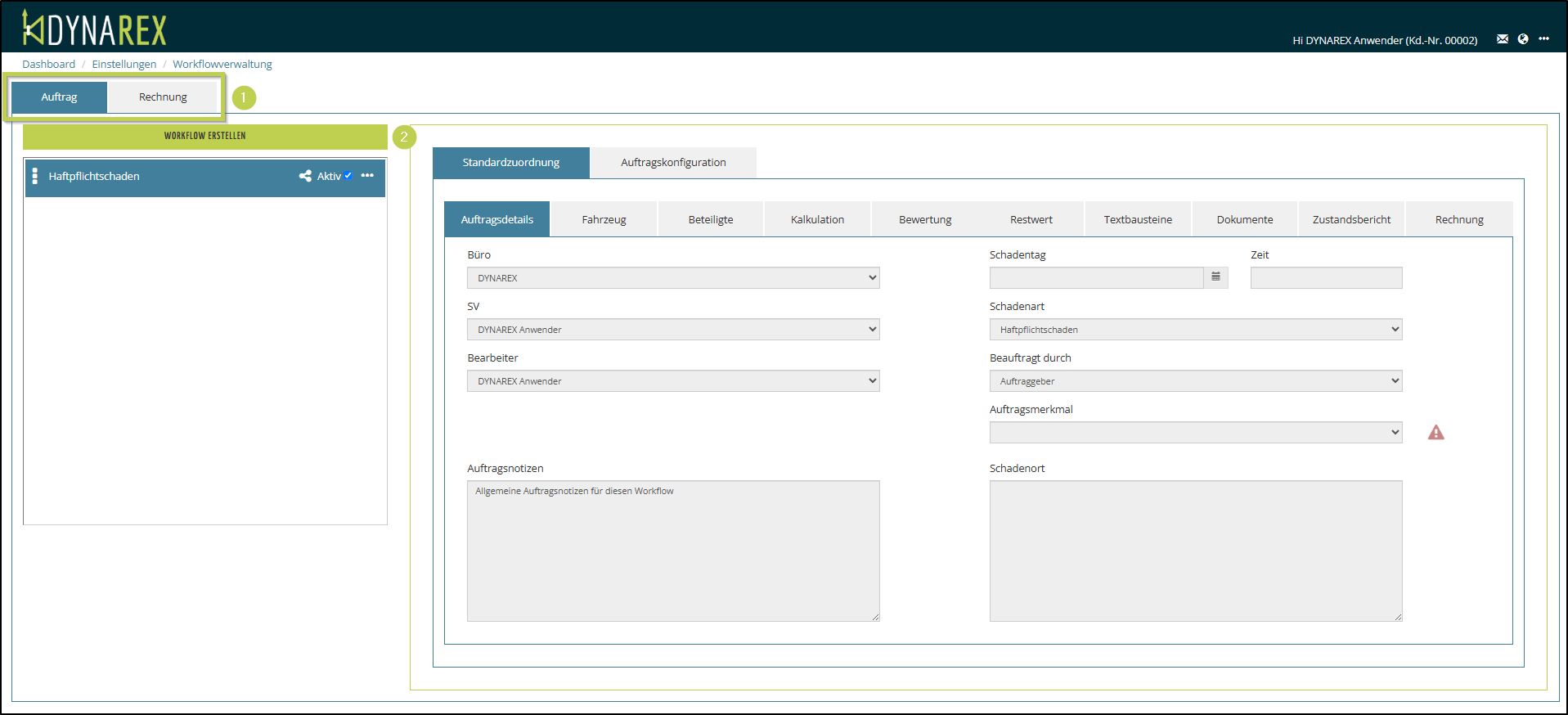Click the globe icon in top bar
The width and height of the screenshot is (1568, 715).
click(1523, 39)
